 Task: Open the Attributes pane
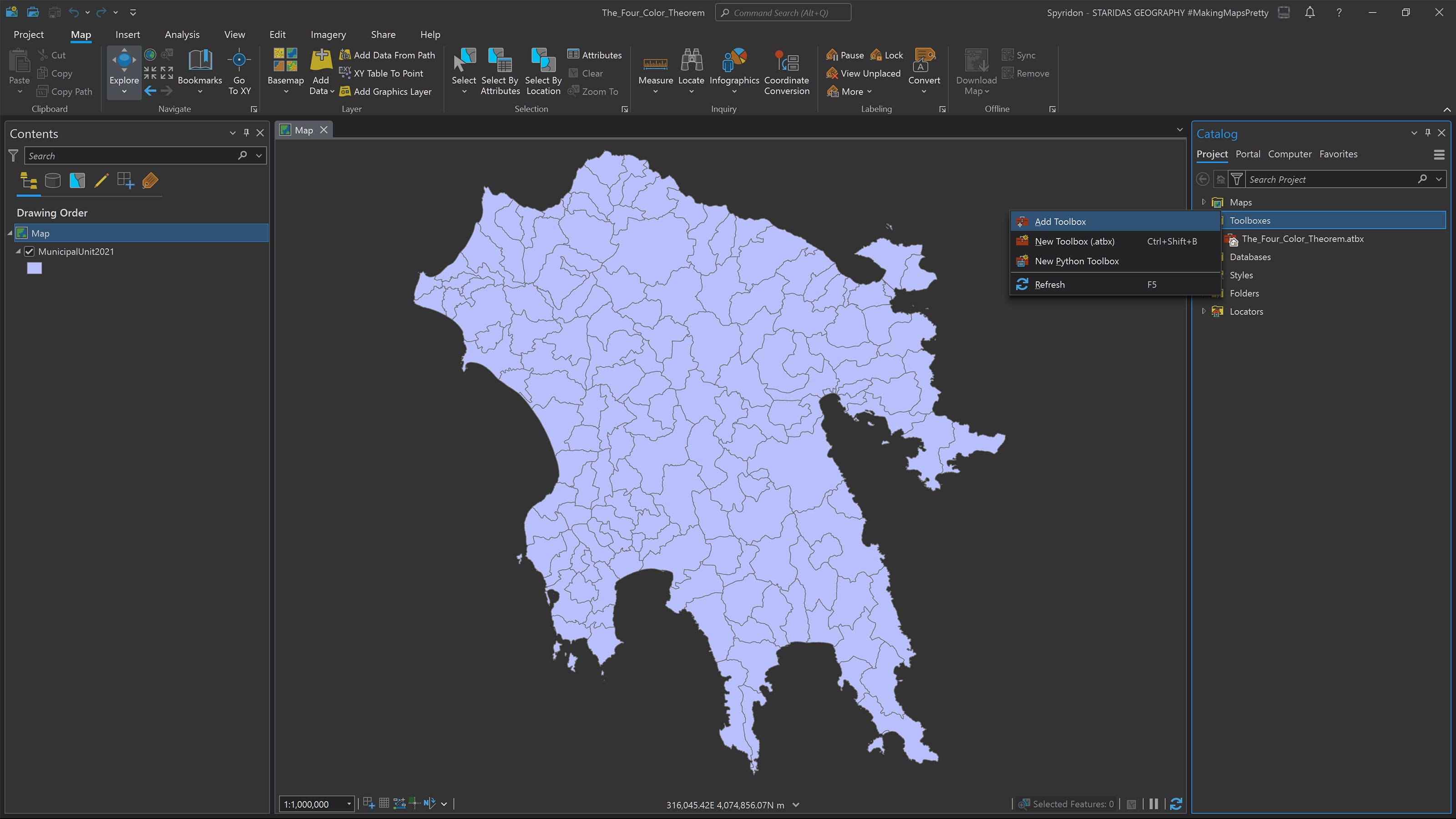(595, 55)
